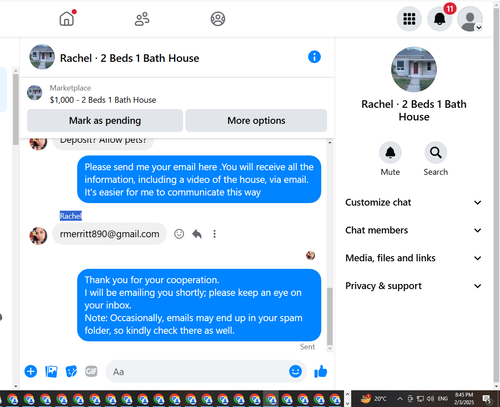Screen dimensions: 500x407
Task: Click the Thank you for your cooperation message
Action: [x=199, y=305]
